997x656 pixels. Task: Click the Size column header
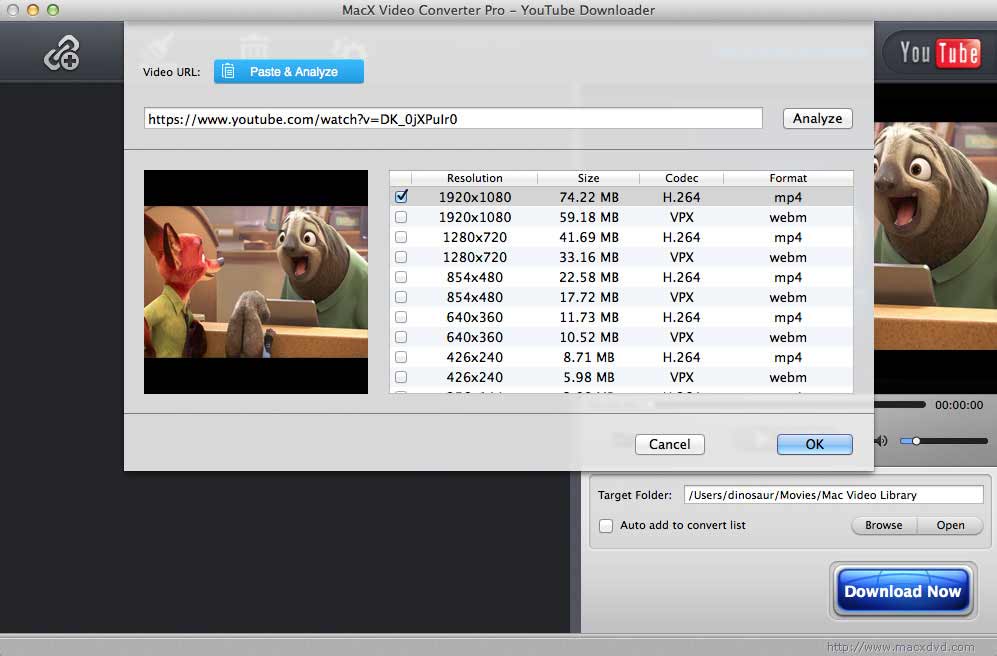(588, 178)
